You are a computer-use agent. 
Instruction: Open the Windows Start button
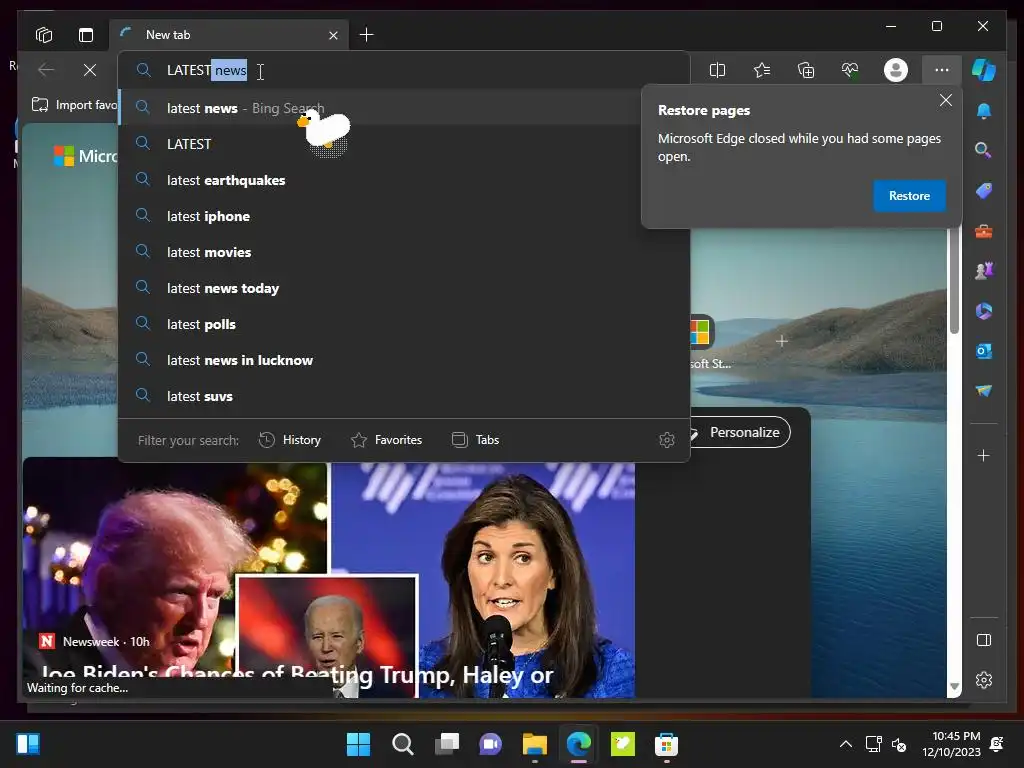click(358, 744)
